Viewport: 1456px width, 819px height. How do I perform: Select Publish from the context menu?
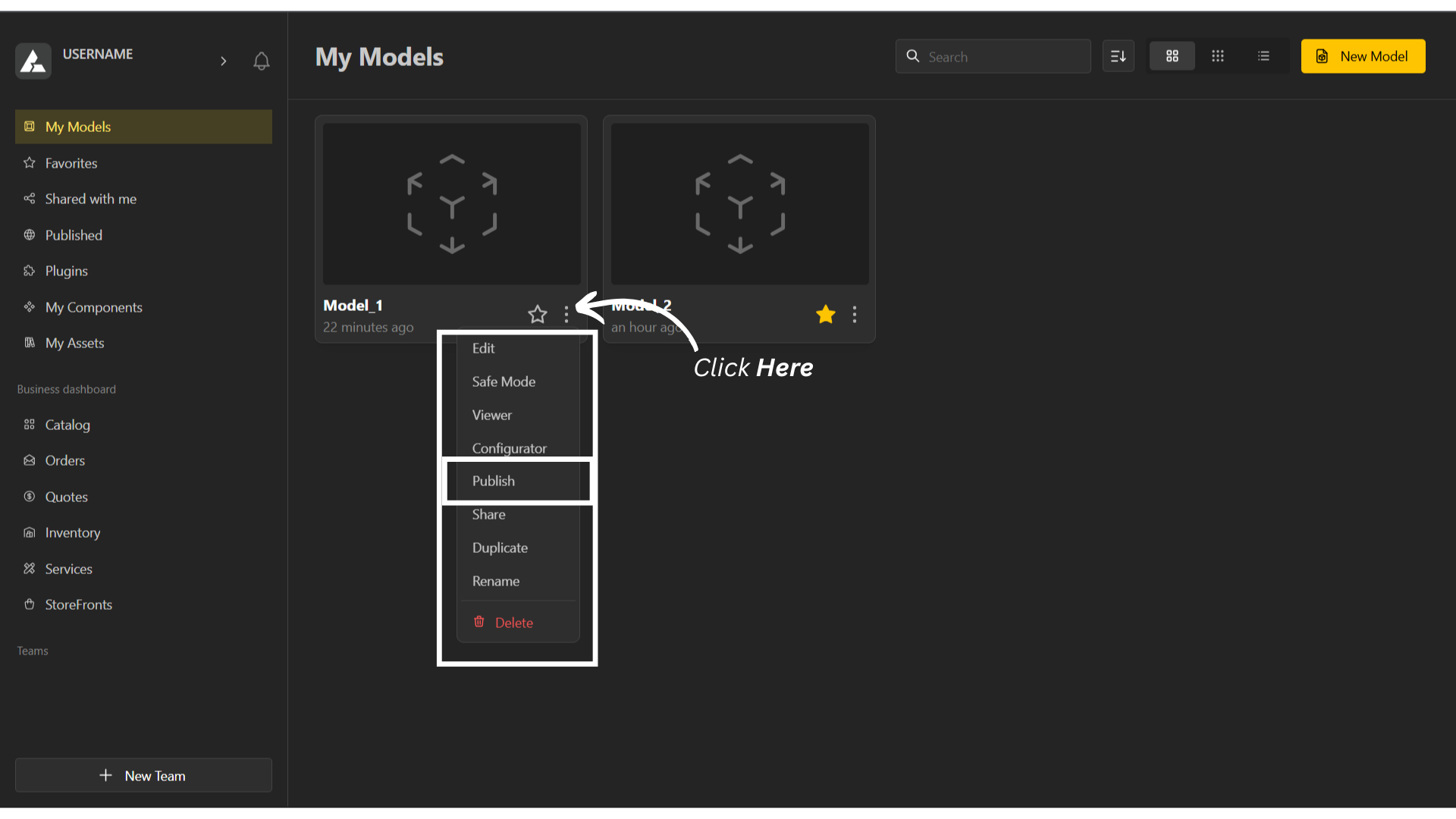pos(494,481)
